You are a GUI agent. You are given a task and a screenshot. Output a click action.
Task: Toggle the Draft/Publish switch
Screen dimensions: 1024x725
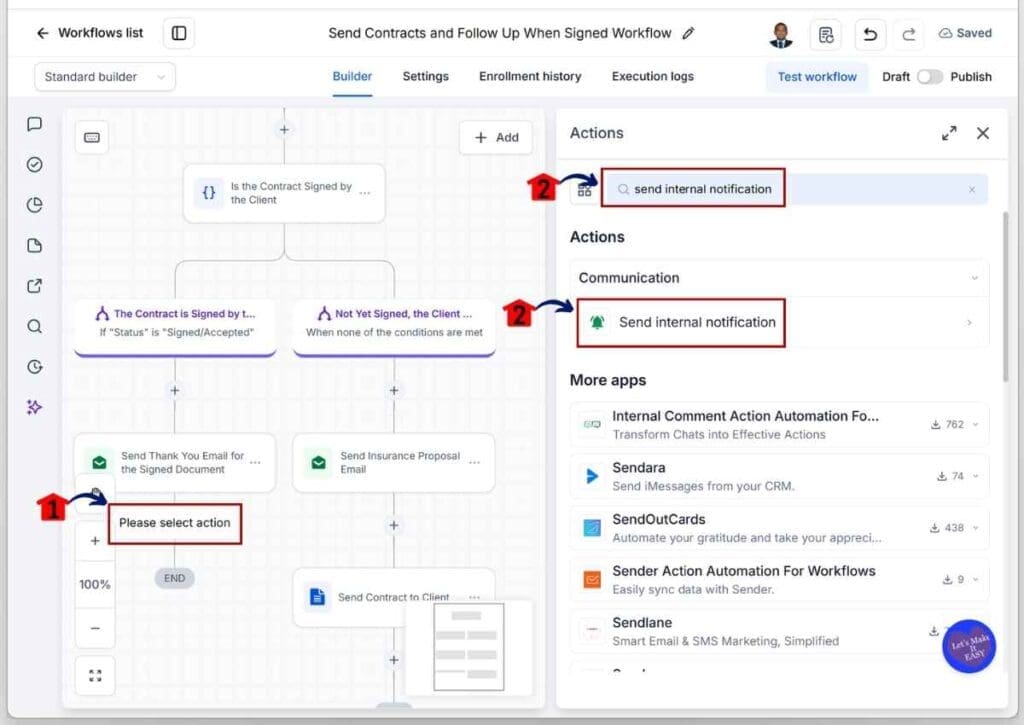point(929,77)
